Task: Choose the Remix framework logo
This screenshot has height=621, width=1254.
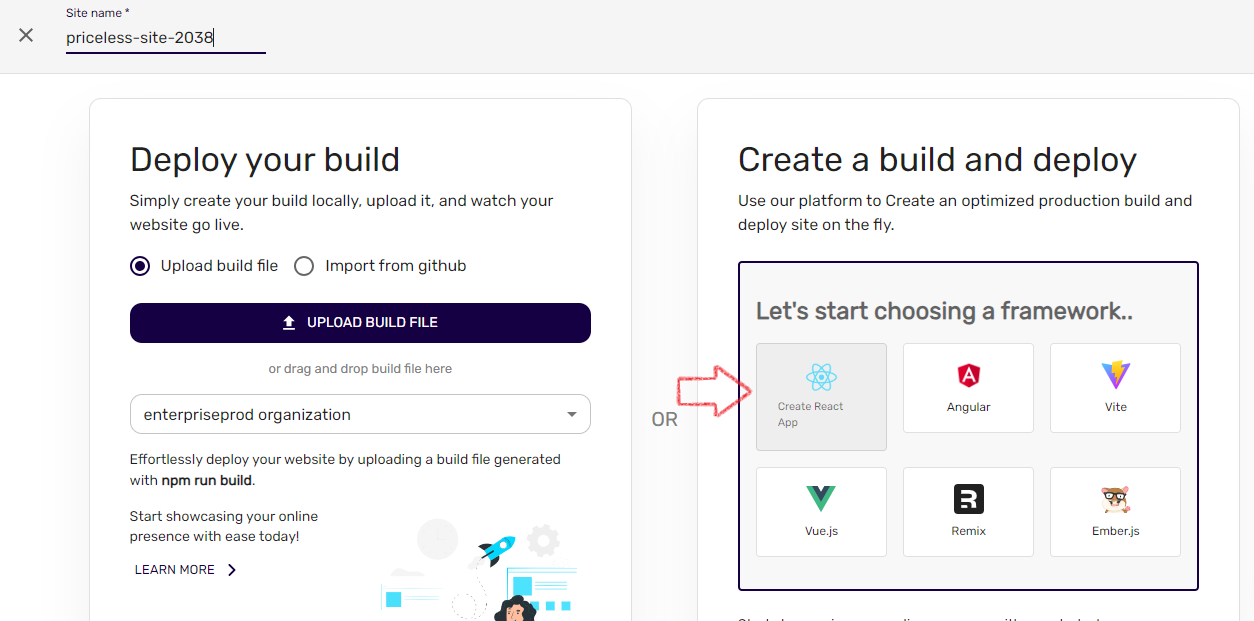Action: pos(968,499)
